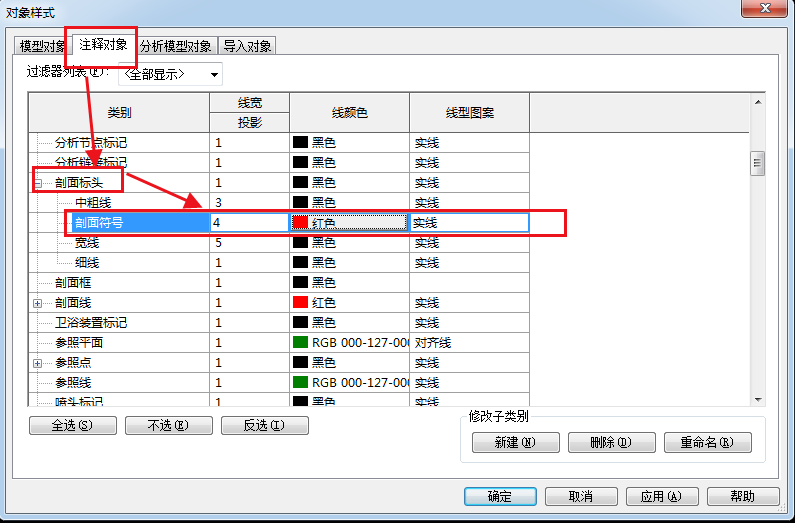The image size is (795, 523).
Task: Click the black color swatch of 中粗线
Action: 300,203
